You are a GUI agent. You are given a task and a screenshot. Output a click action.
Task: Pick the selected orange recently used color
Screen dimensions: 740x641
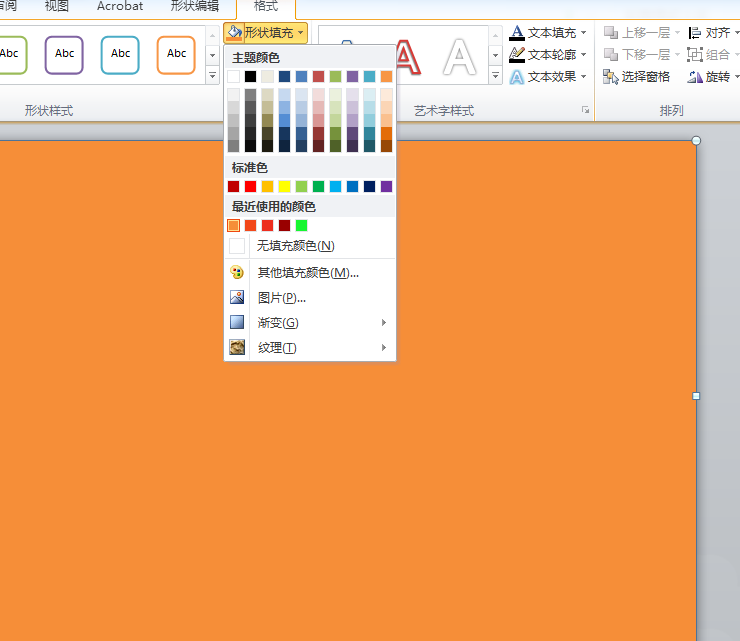point(234,226)
